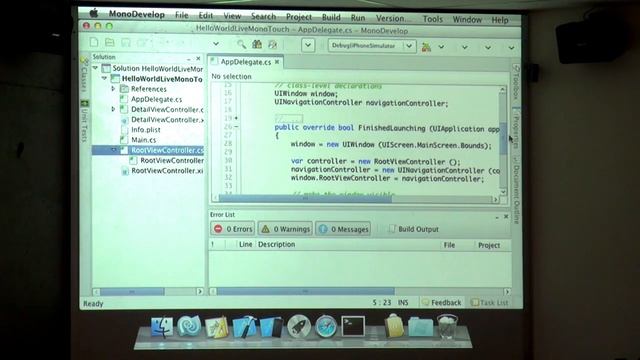Open the Edit menu
640x360 pixels.
pyautogui.click(x=205, y=16)
